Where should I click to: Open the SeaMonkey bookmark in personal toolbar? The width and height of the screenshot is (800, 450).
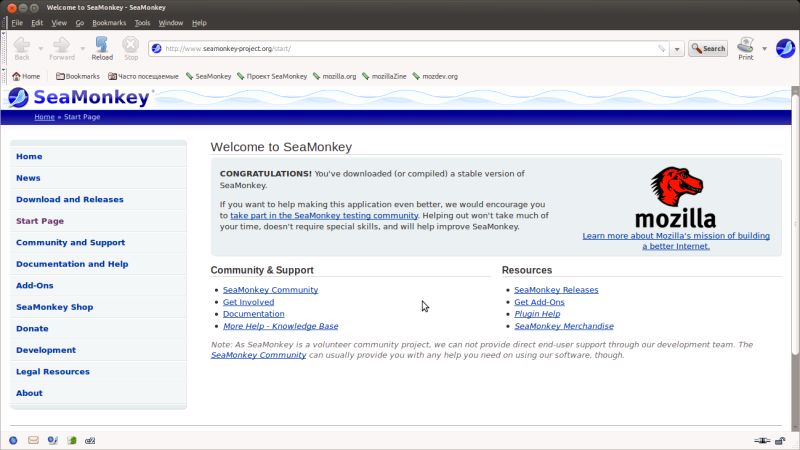[208, 76]
